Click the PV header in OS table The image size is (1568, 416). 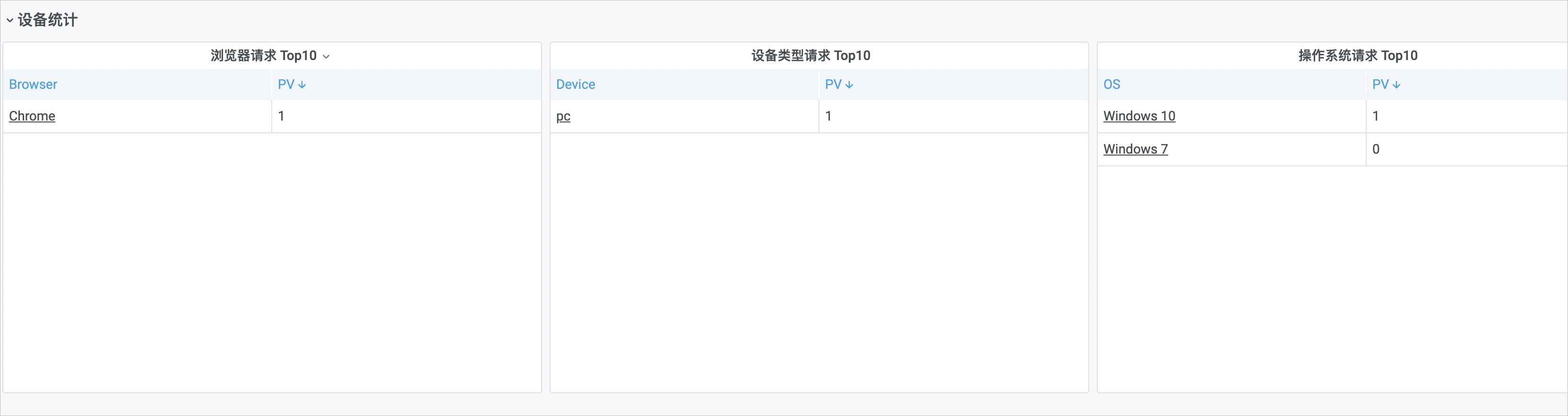click(1380, 84)
